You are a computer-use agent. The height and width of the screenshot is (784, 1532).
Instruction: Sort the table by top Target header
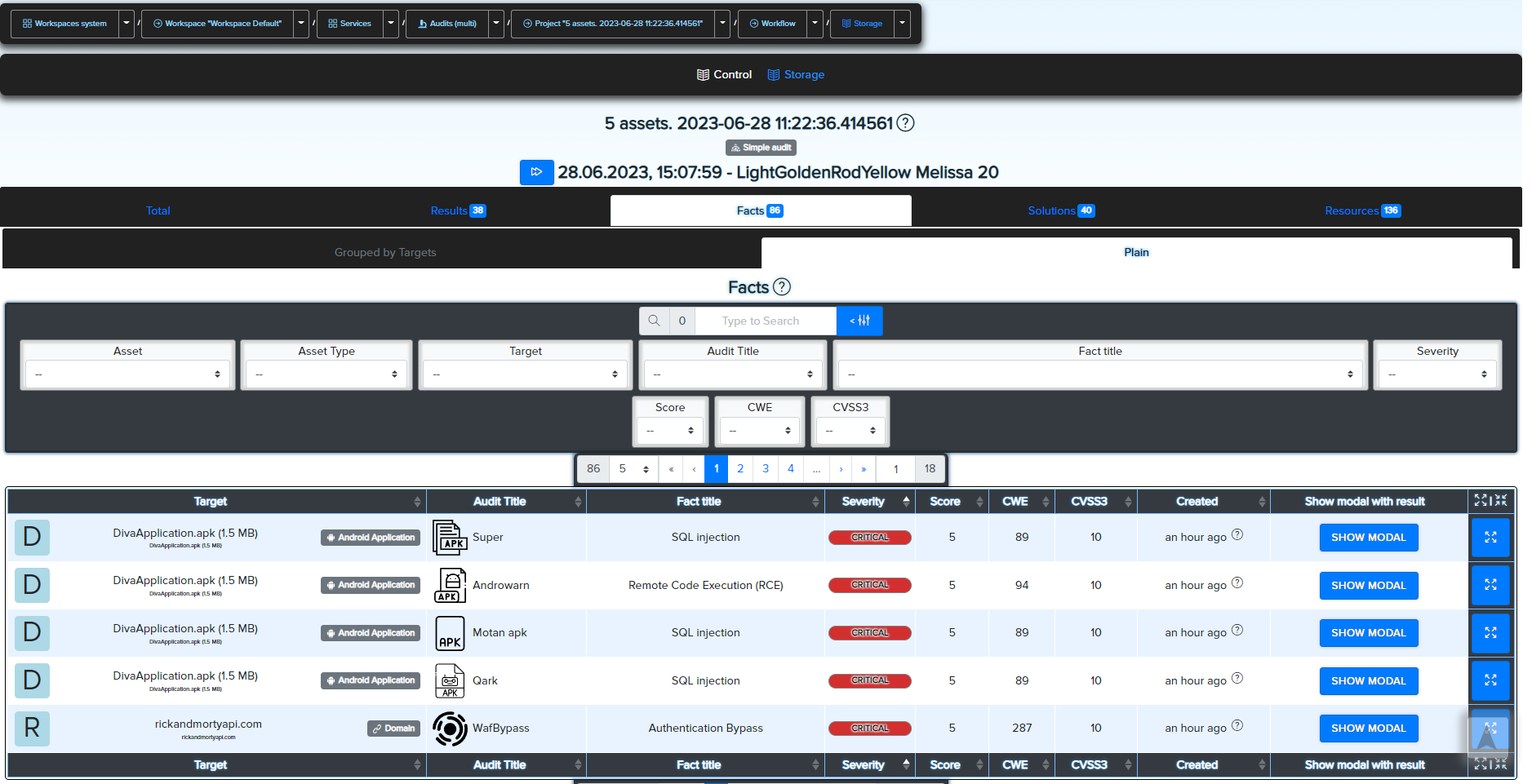216,501
